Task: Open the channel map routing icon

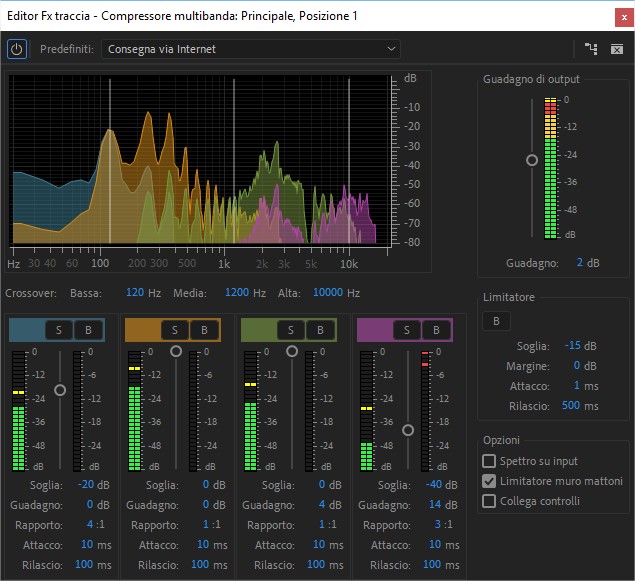Action: [x=592, y=48]
